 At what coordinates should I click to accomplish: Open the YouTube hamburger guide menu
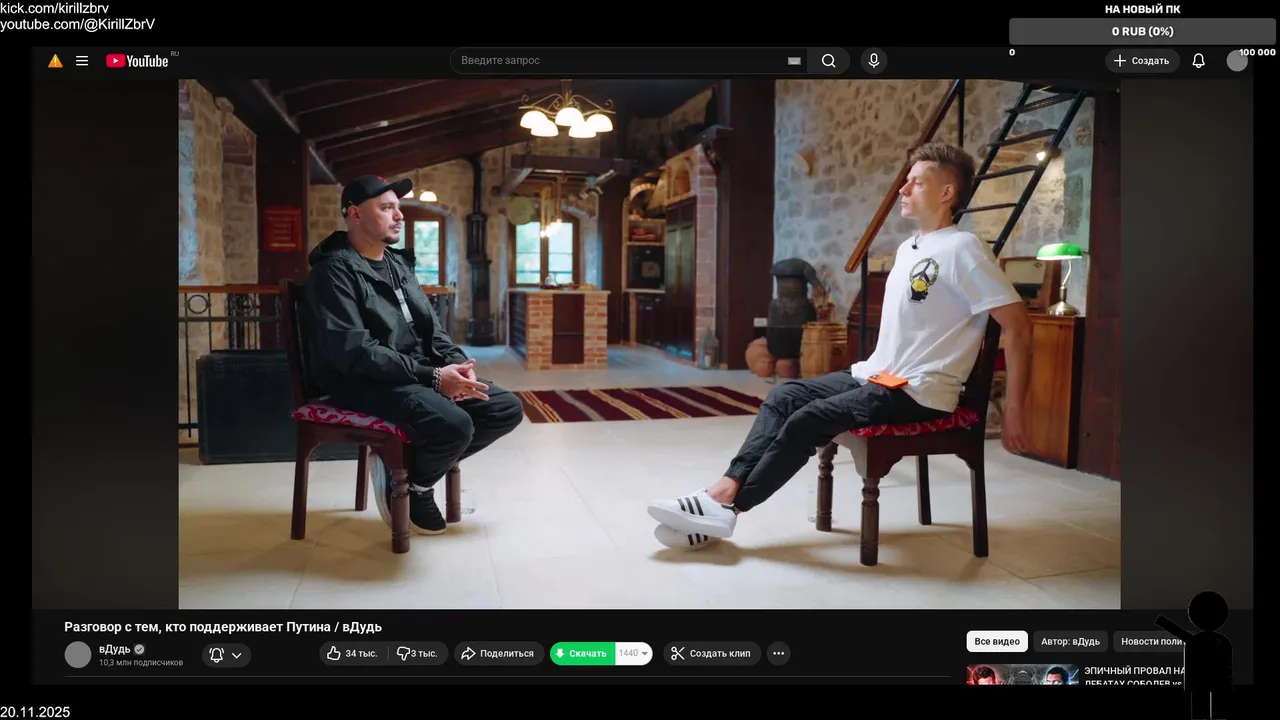pos(82,61)
